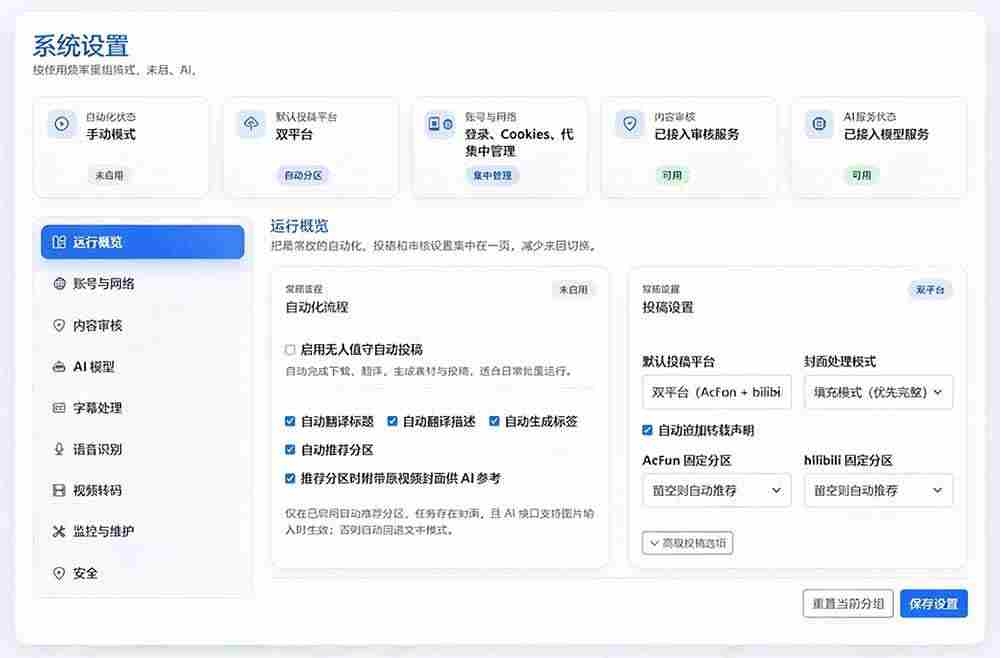
Task: Click the 默认投稿平台 cloud upload icon
Action: point(251,124)
